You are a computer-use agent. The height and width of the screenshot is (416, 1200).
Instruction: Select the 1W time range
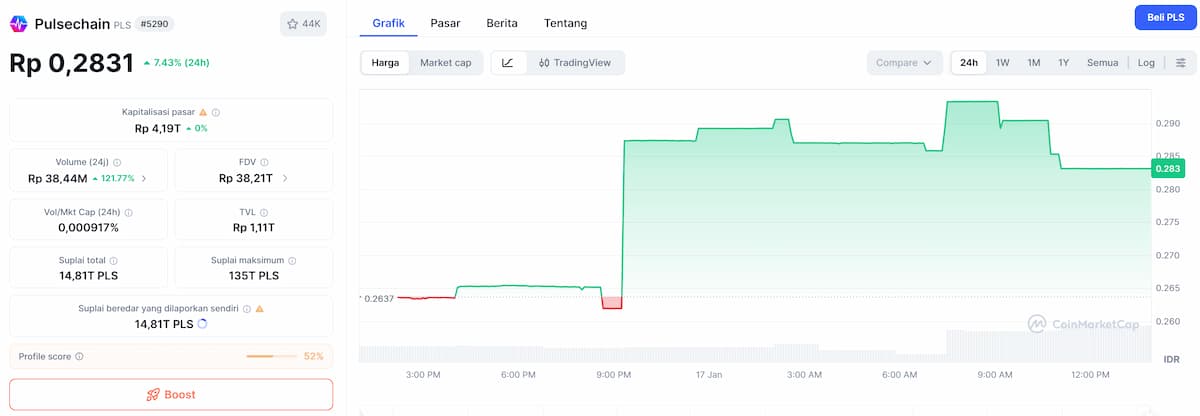point(1002,62)
